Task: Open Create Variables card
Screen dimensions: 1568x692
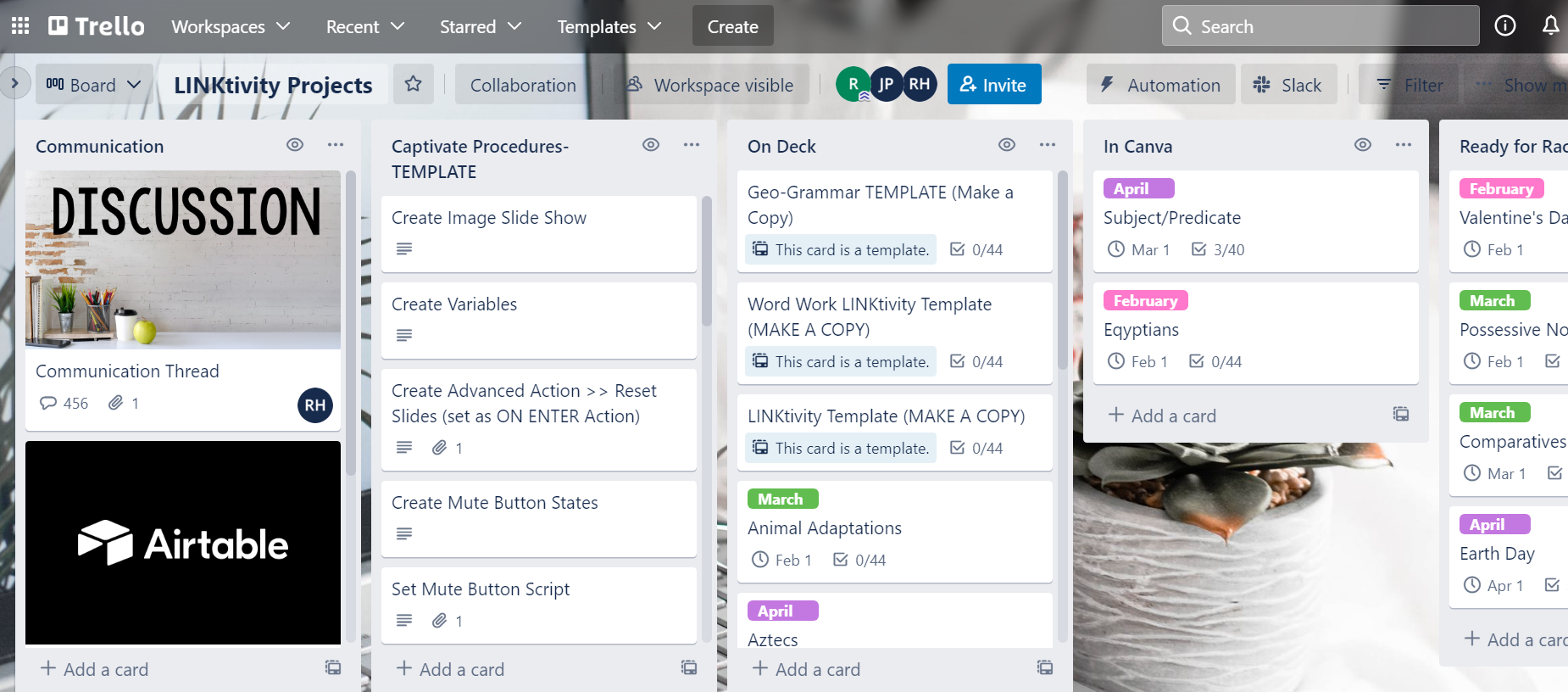Action: (x=539, y=320)
